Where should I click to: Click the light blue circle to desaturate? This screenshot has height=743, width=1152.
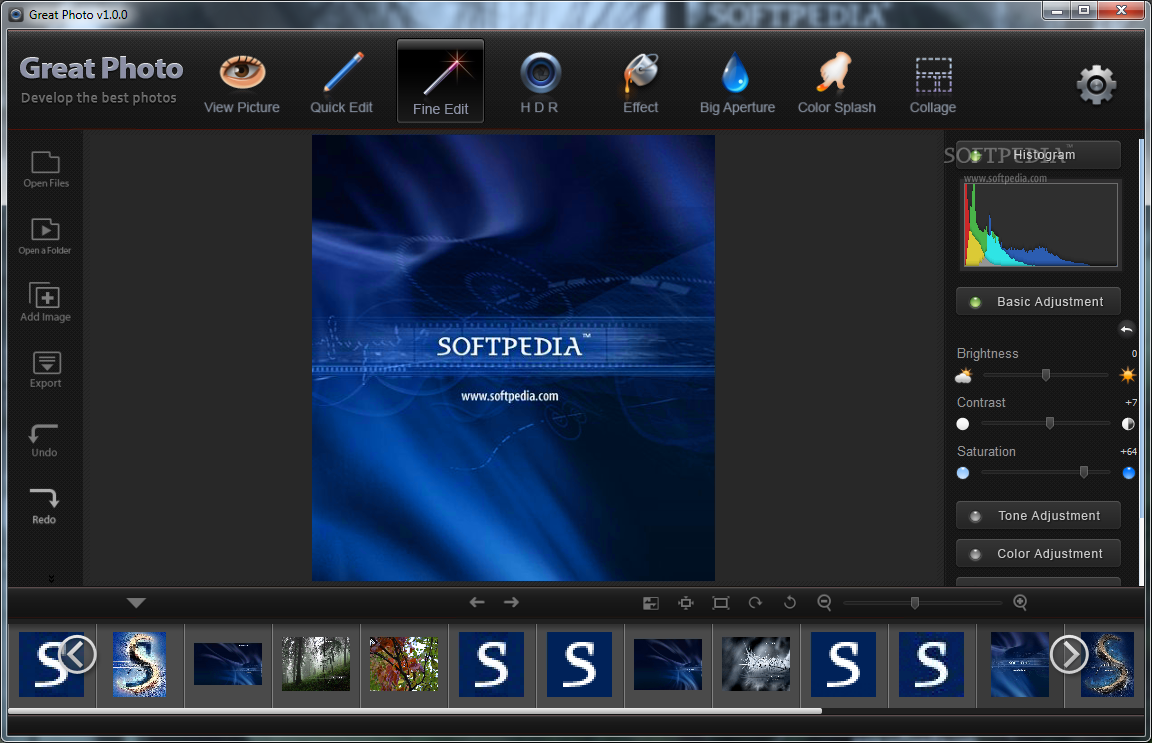click(962, 473)
